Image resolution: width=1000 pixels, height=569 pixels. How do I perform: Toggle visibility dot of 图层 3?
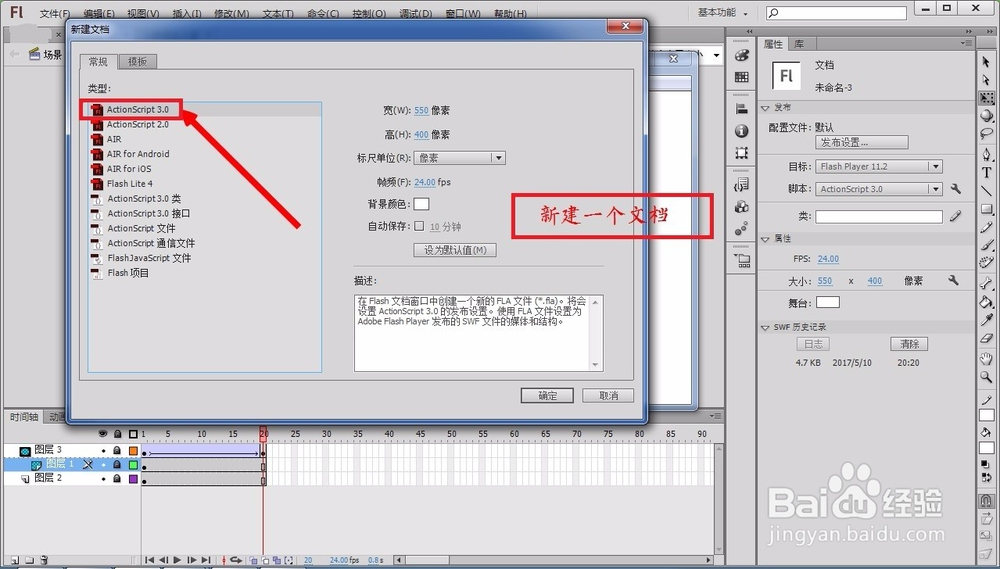click(103, 451)
